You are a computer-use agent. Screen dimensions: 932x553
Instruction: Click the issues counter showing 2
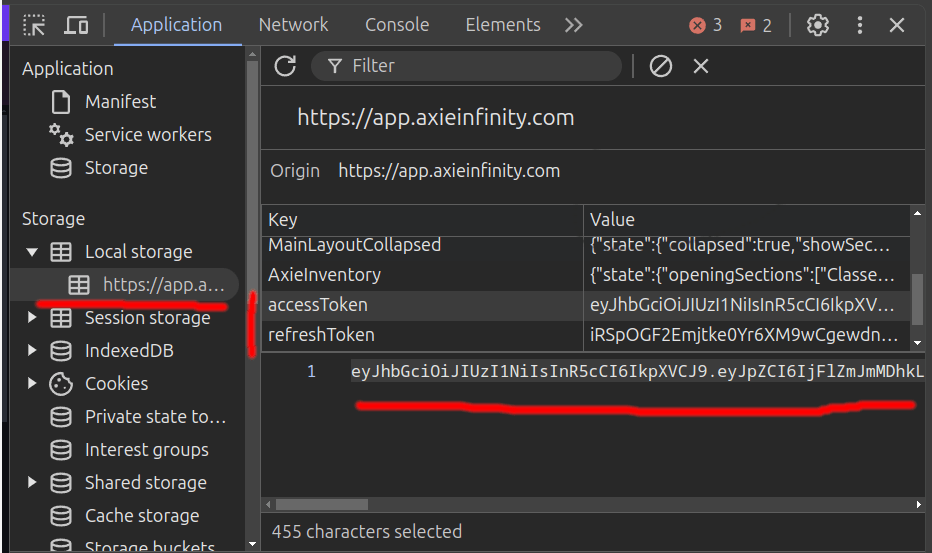[x=756, y=26]
